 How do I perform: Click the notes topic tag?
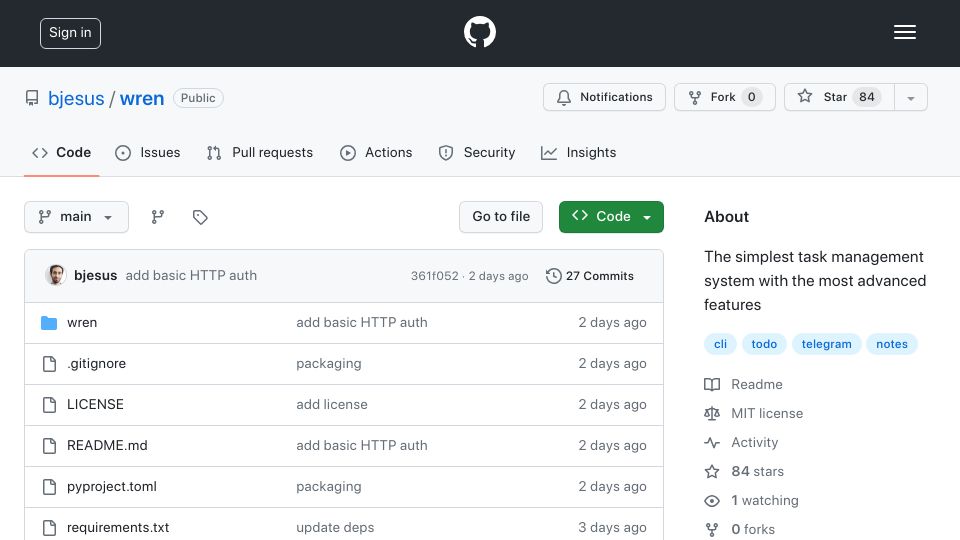point(891,344)
